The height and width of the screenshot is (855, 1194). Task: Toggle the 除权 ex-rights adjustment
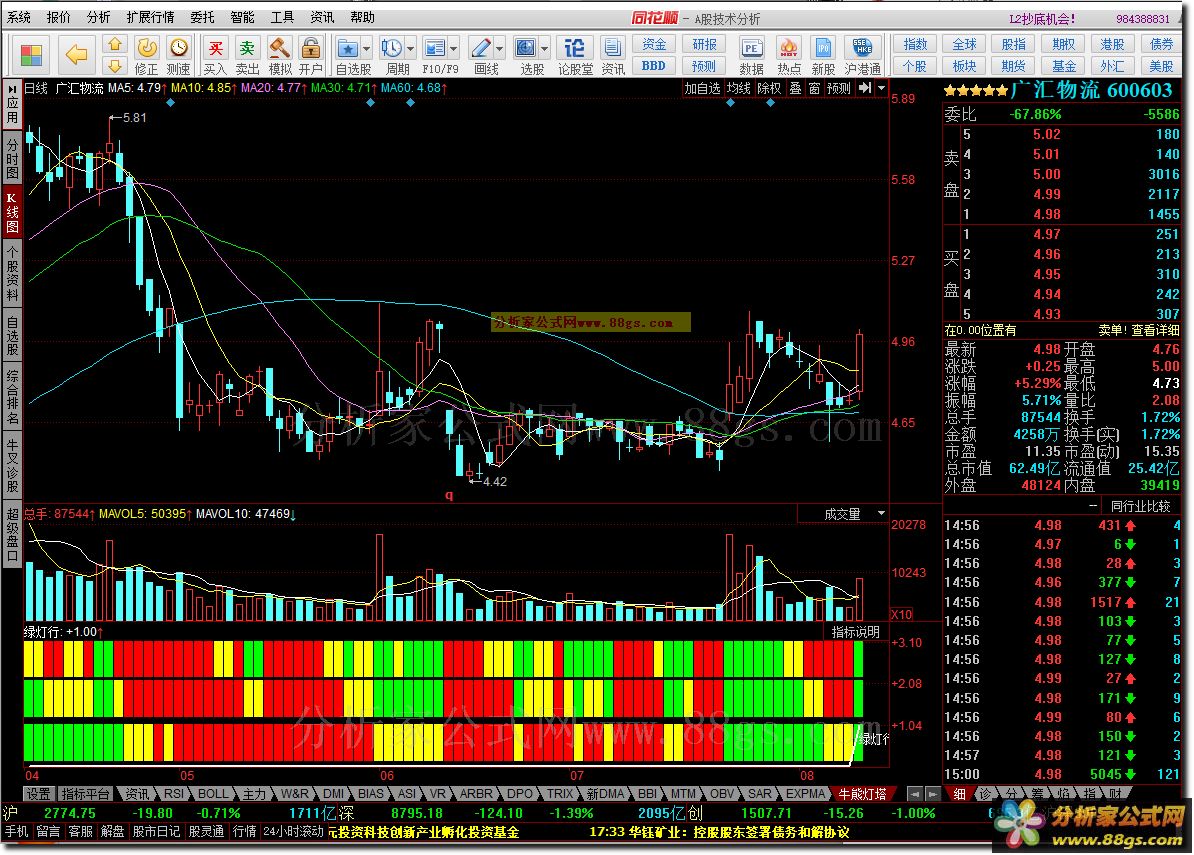[769, 88]
